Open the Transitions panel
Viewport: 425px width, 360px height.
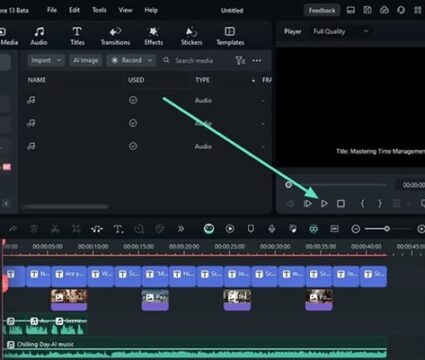[x=115, y=36]
